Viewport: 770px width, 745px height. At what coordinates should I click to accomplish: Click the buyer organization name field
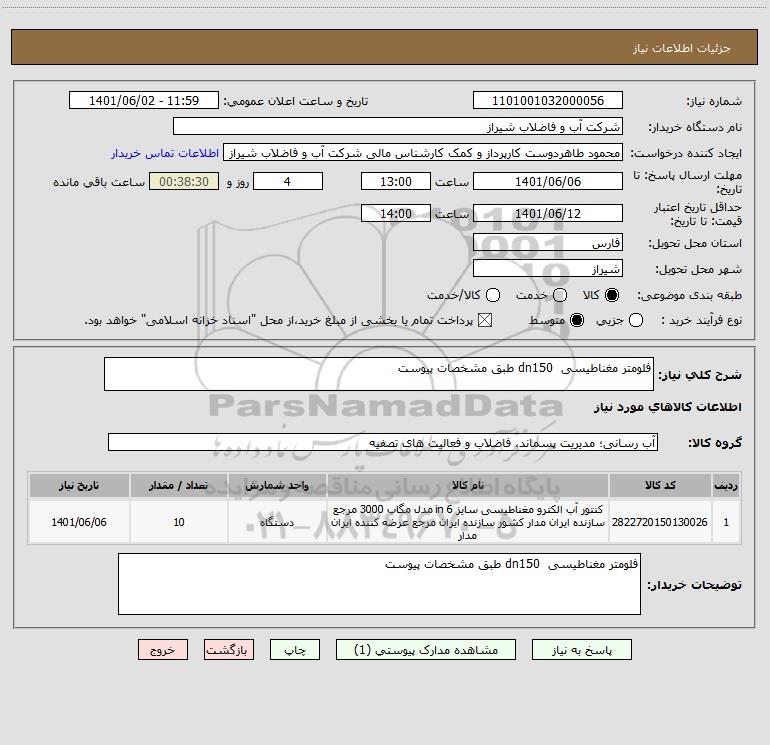[398, 126]
